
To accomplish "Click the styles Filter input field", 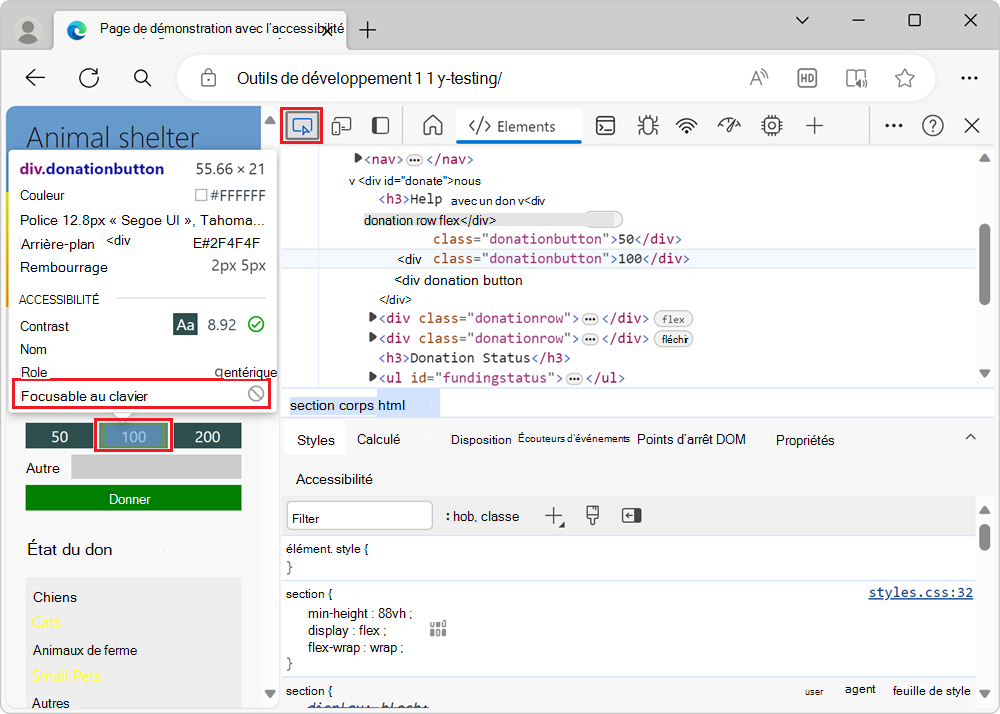I will [x=359, y=517].
